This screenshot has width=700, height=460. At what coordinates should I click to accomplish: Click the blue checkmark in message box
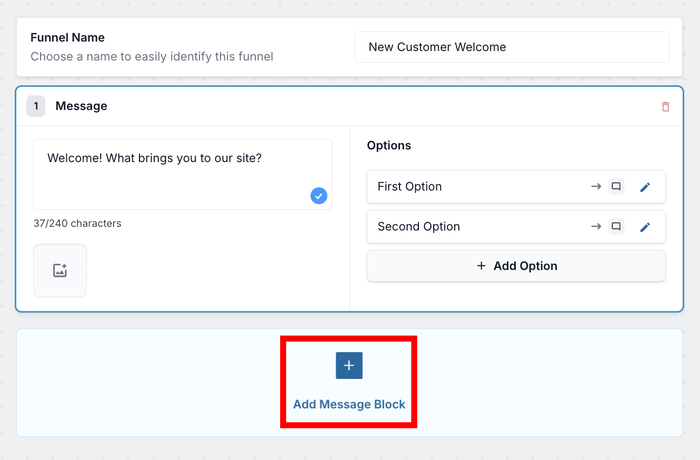(x=319, y=196)
